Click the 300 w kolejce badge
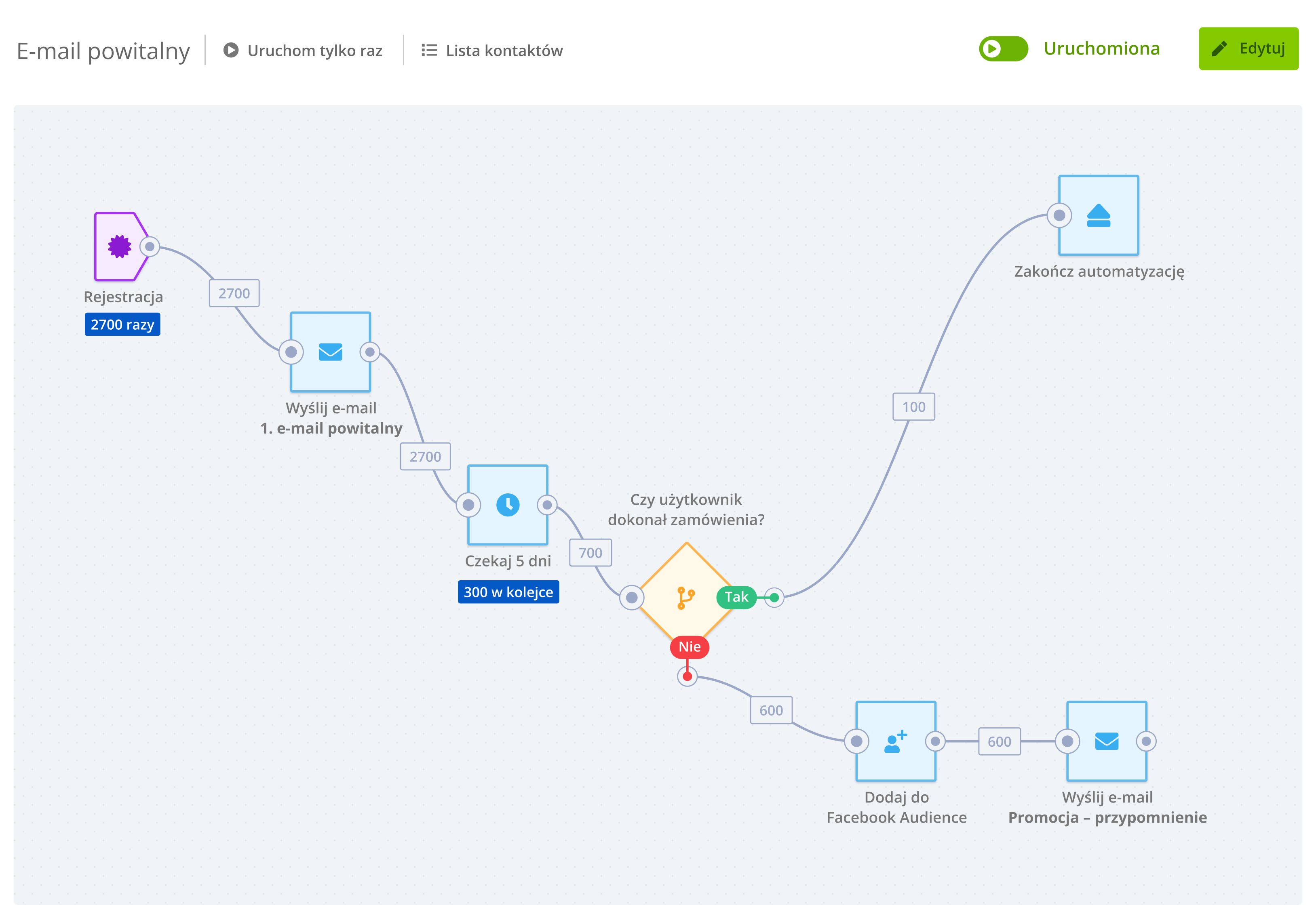1316x918 pixels. point(508,592)
